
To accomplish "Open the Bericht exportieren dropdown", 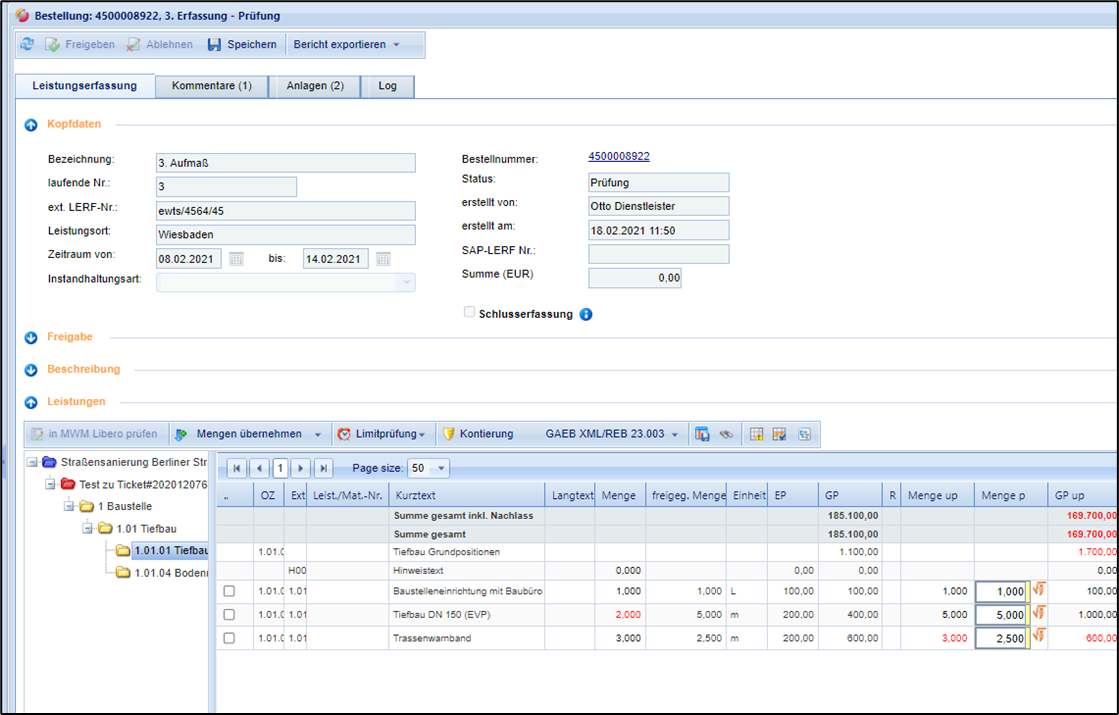I will click(x=347, y=45).
